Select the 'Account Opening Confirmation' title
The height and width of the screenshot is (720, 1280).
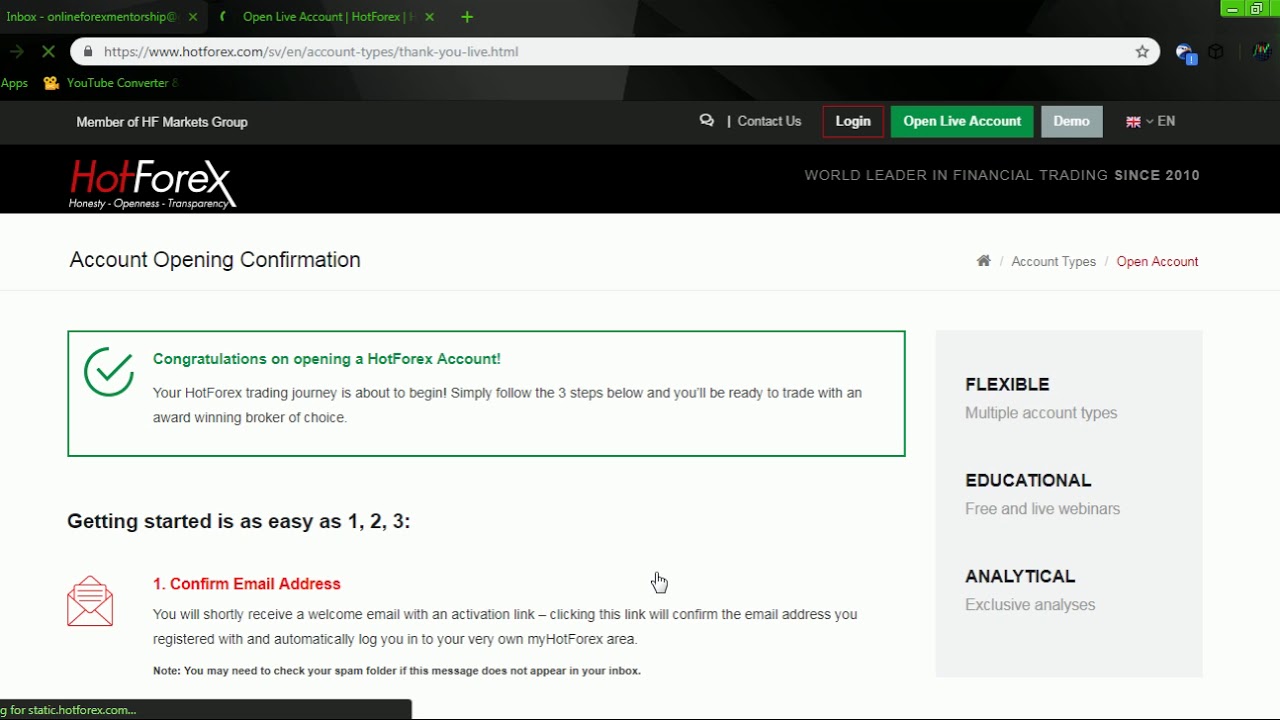pos(215,260)
